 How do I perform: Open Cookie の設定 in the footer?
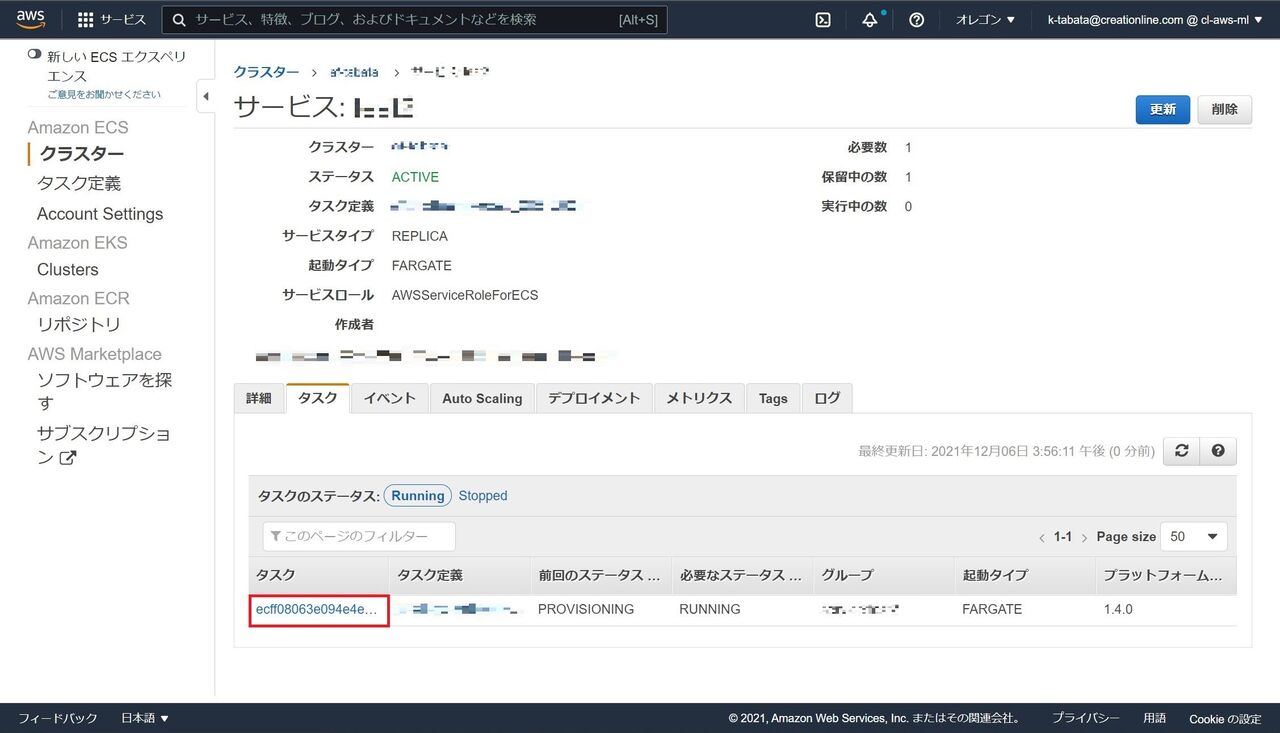click(x=1225, y=719)
